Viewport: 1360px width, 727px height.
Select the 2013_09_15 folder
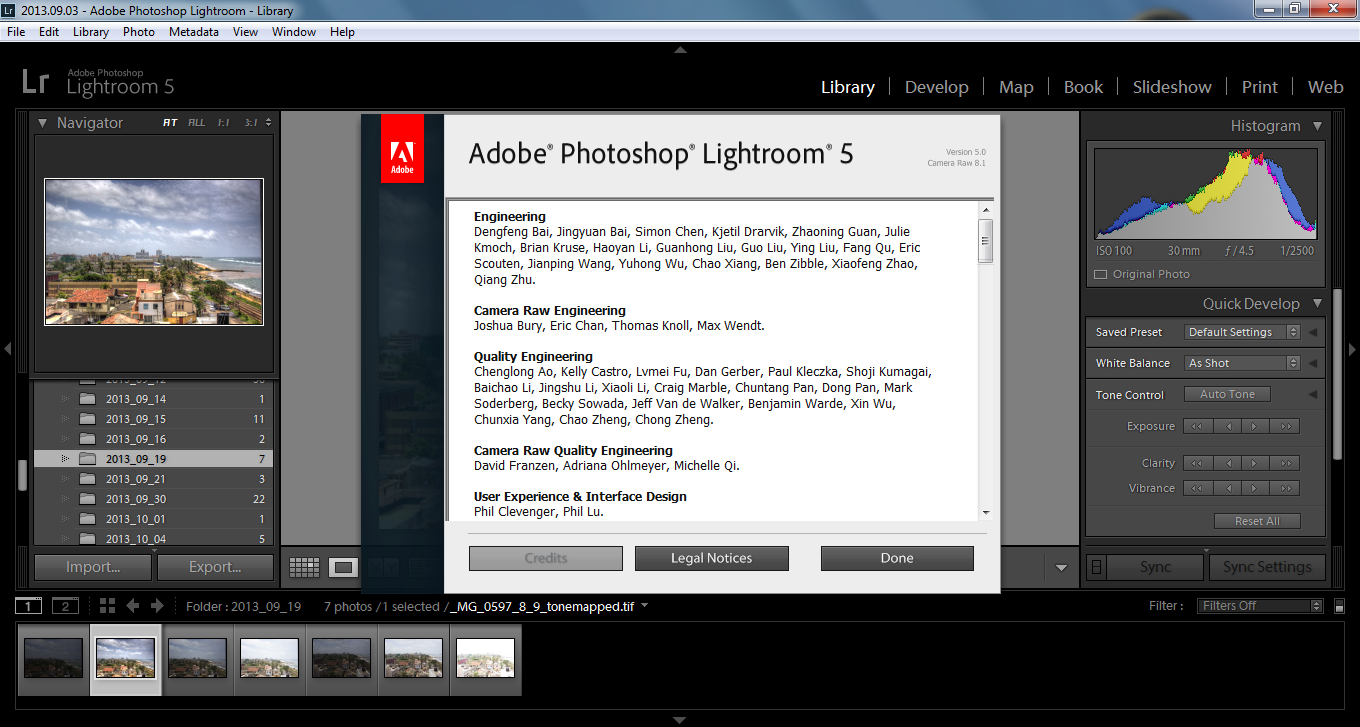click(153, 419)
